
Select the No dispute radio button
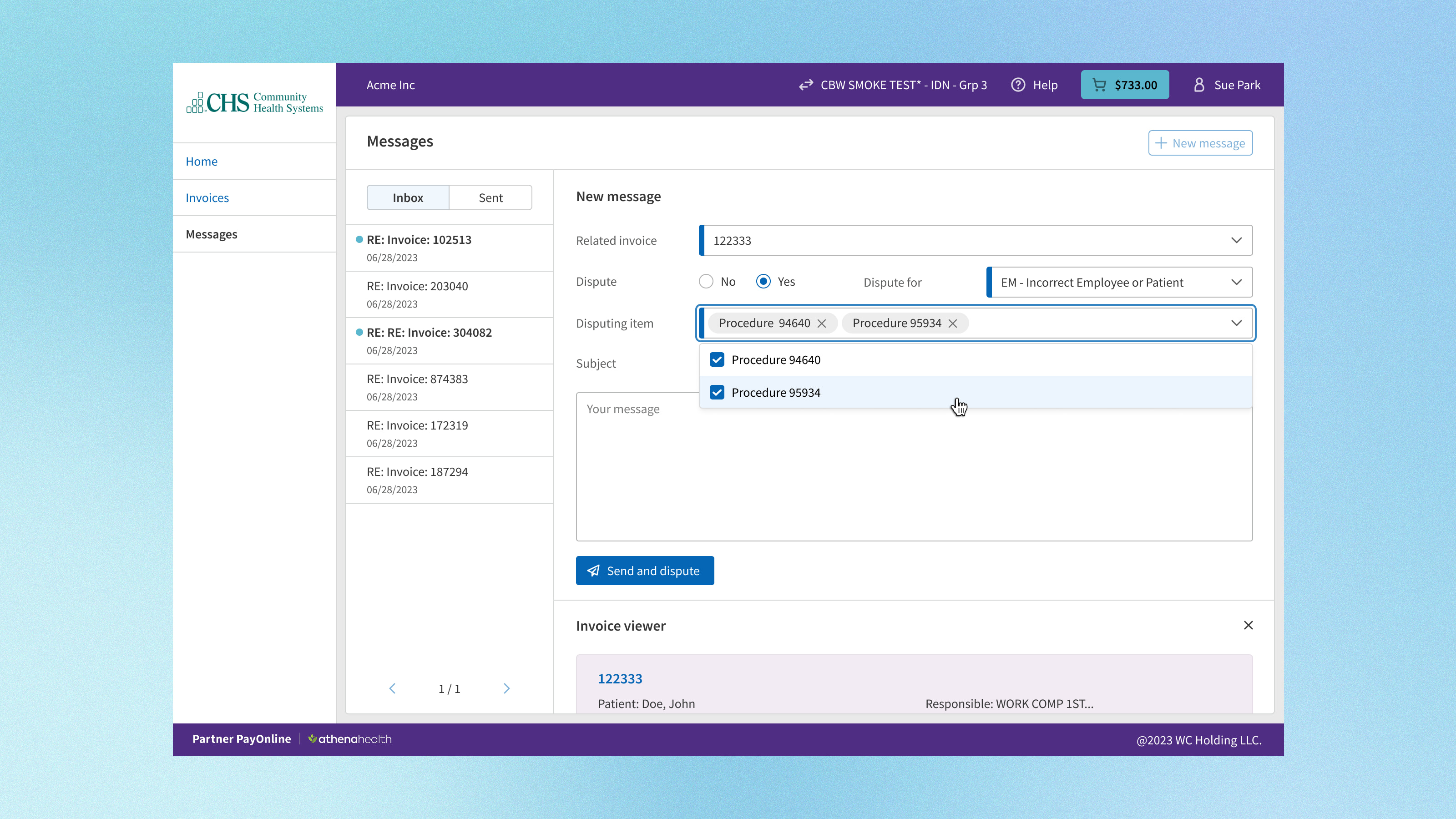[x=706, y=282]
